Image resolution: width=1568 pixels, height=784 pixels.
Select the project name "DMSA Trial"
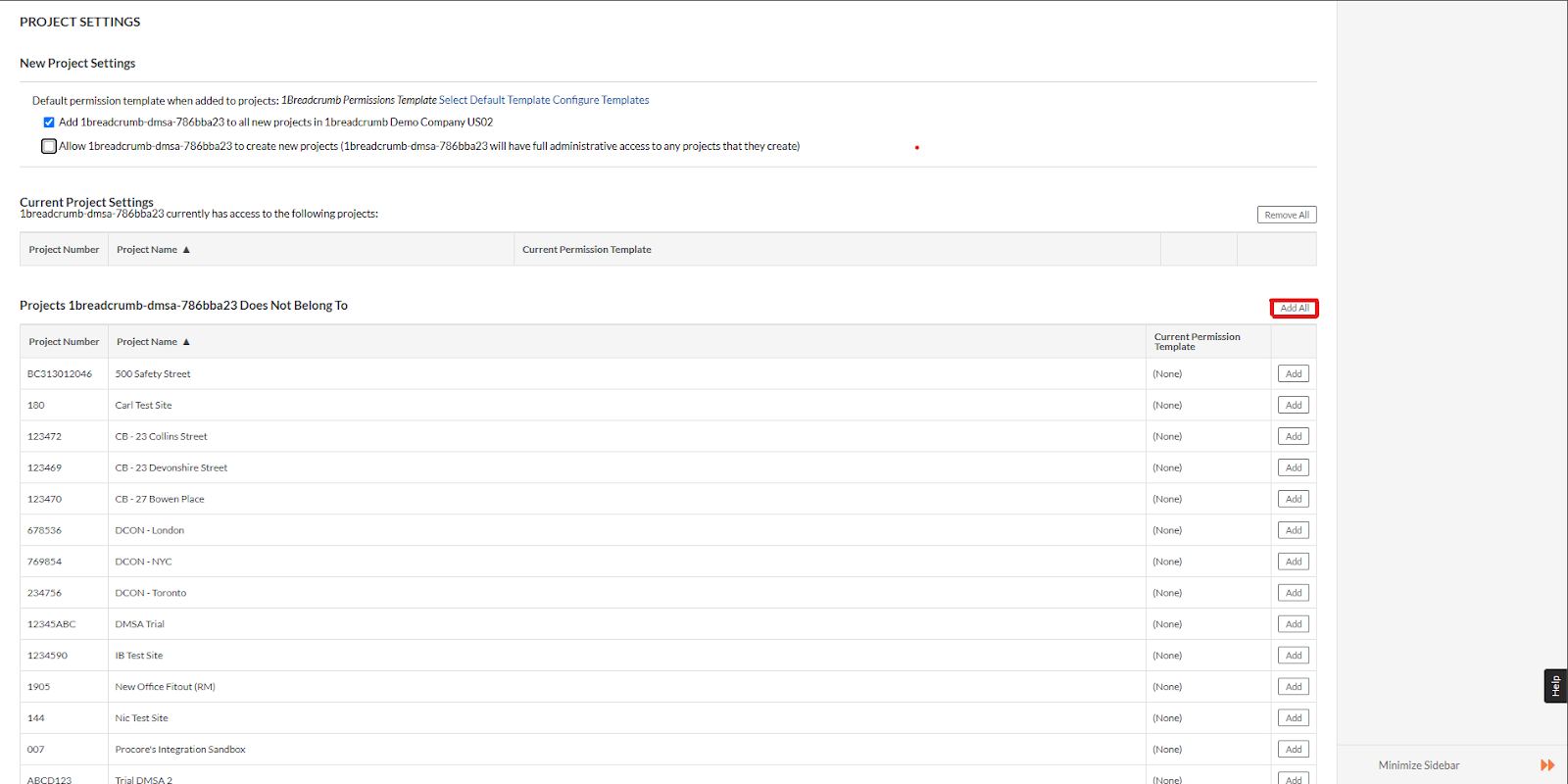click(x=140, y=625)
